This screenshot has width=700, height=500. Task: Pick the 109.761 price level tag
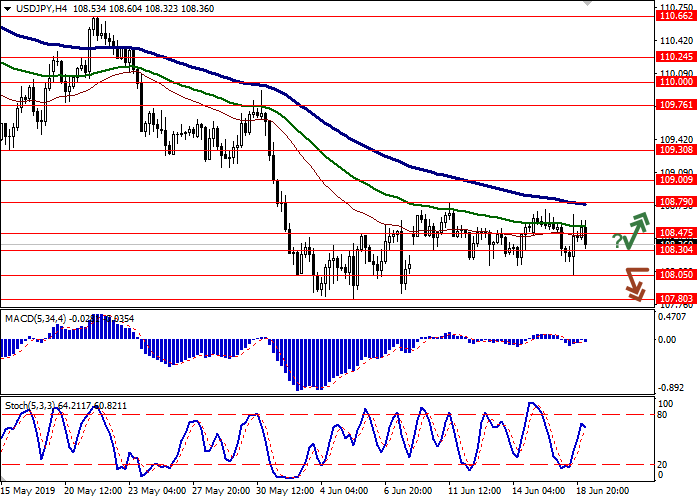coord(675,105)
